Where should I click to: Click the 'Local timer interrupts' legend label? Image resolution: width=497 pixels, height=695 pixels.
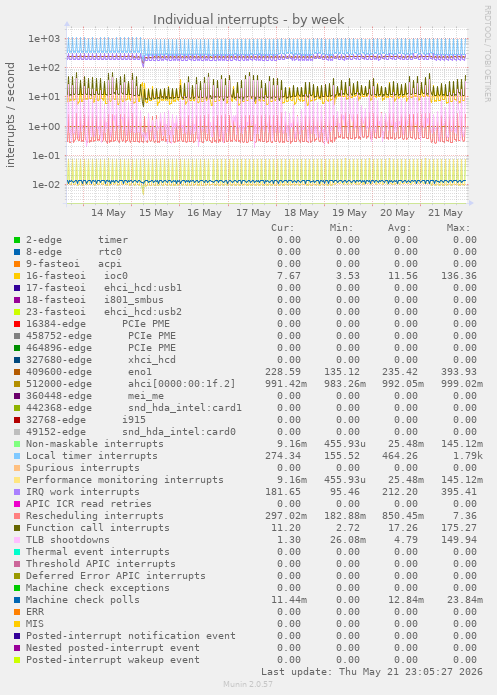click(x=92, y=456)
